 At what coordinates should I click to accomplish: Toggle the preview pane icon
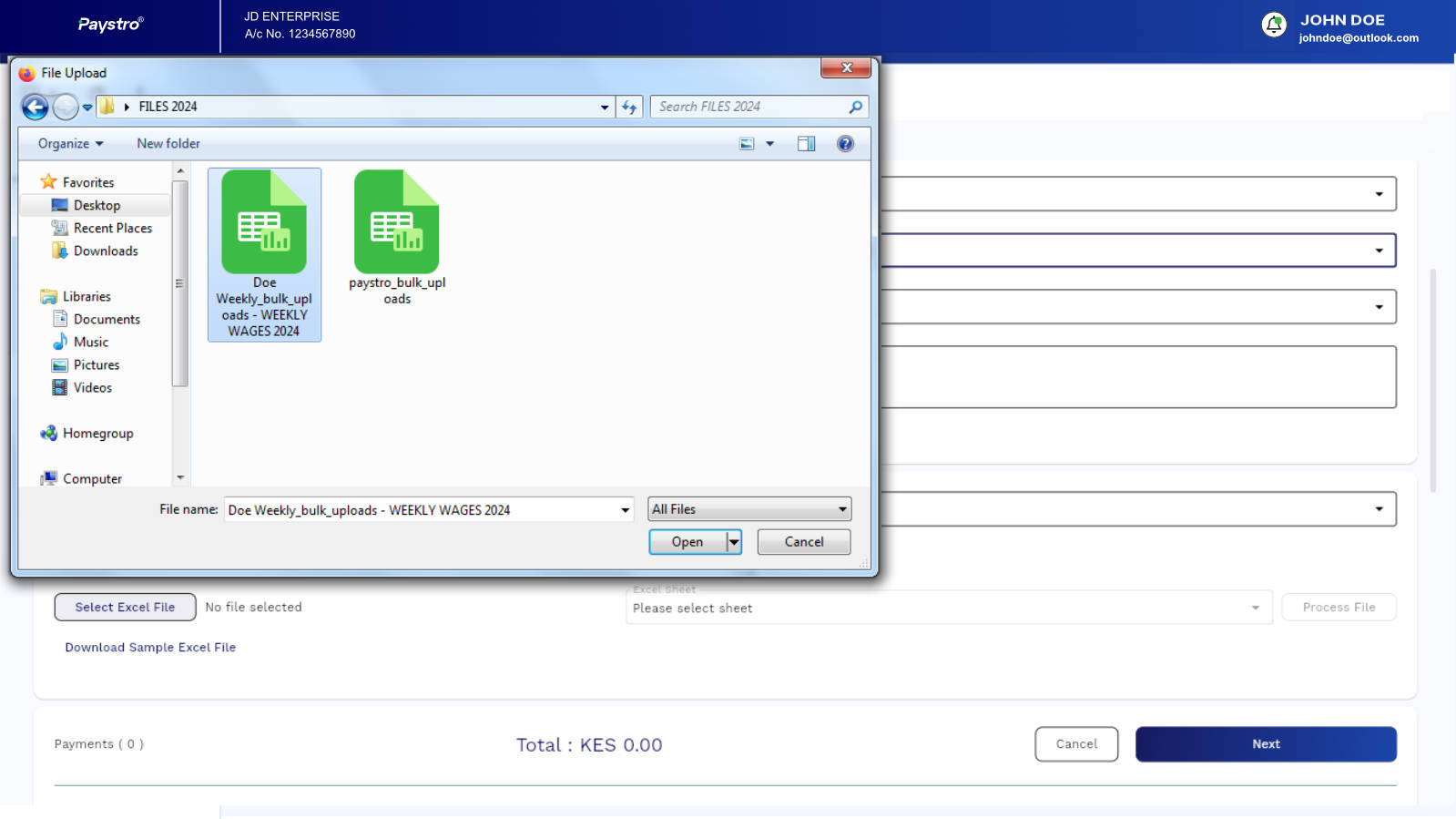pos(806,144)
